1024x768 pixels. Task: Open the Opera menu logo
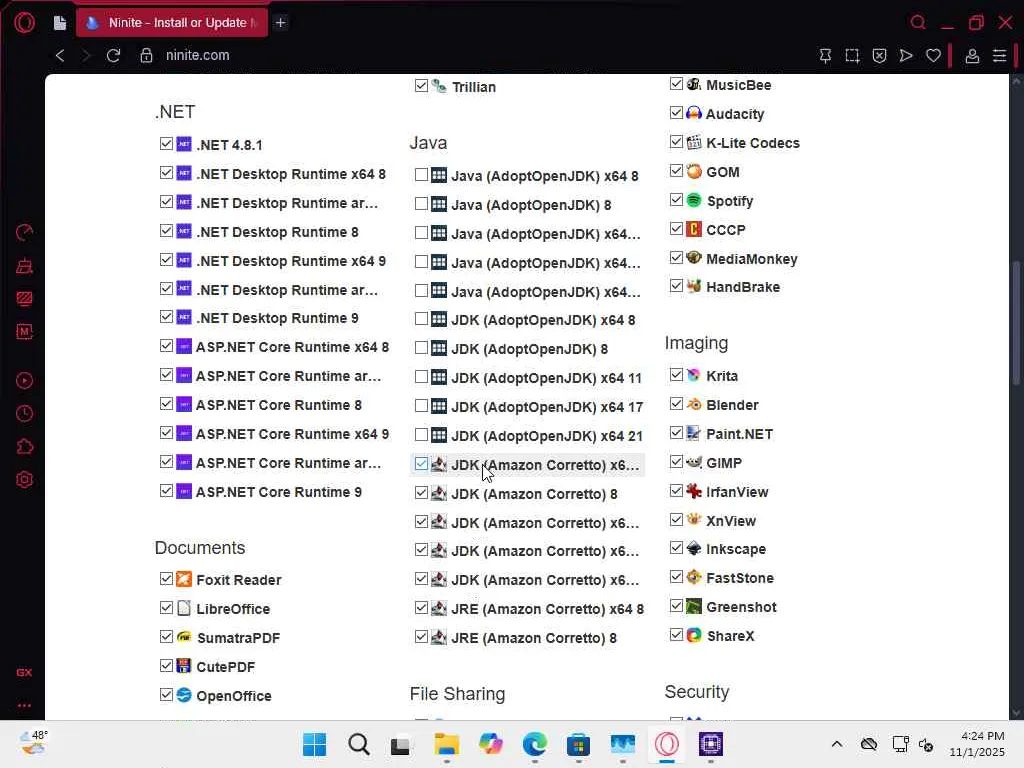[24, 23]
